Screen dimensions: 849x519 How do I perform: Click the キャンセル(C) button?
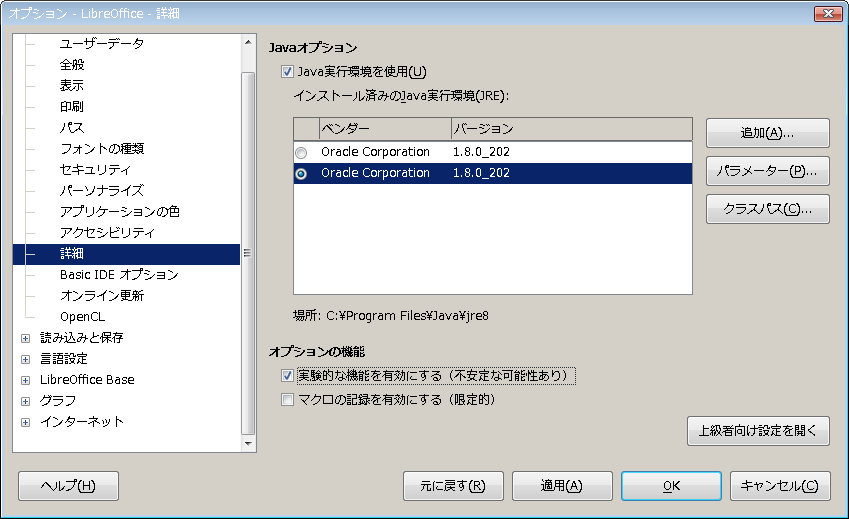tap(780, 486)
